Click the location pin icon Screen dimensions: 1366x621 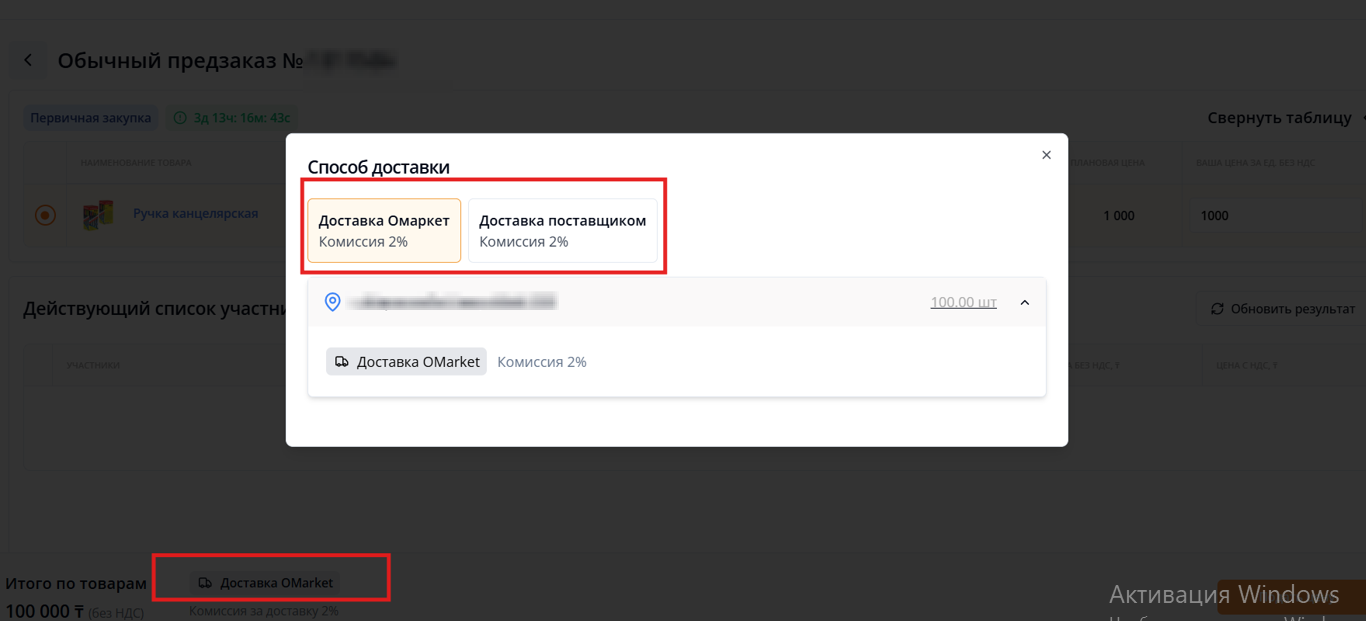(x=333, y=302)
